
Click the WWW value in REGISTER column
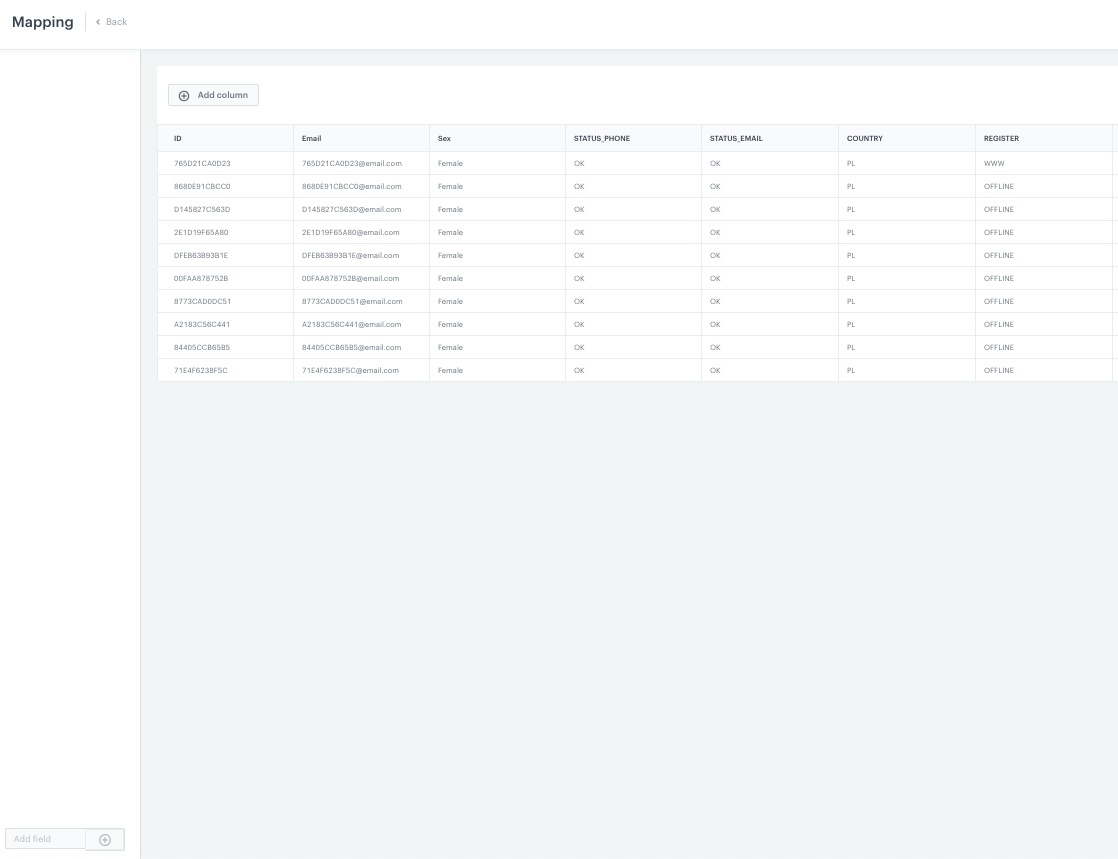[x=994, y=163]
